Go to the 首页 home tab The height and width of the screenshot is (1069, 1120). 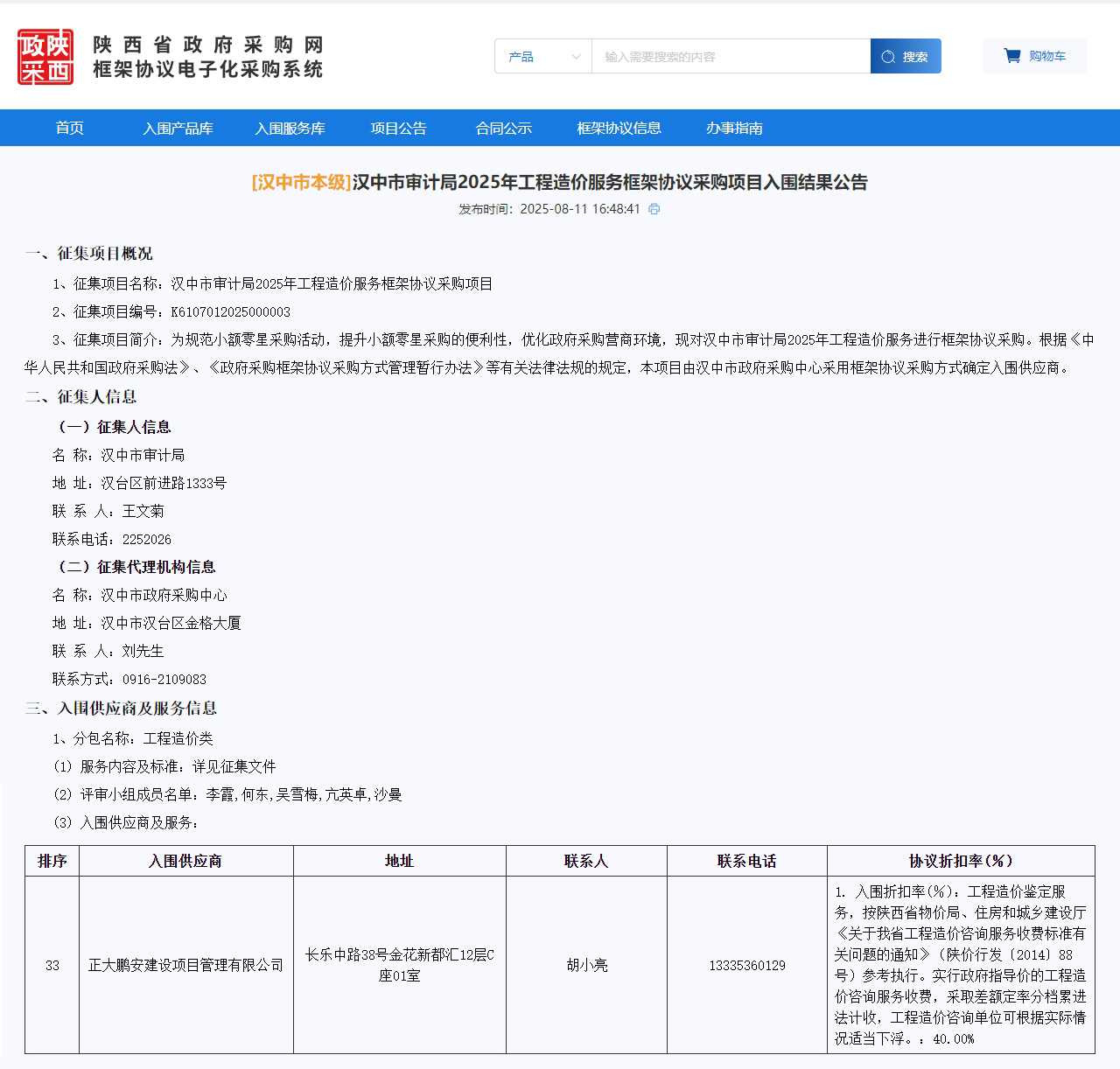[70, 129]
